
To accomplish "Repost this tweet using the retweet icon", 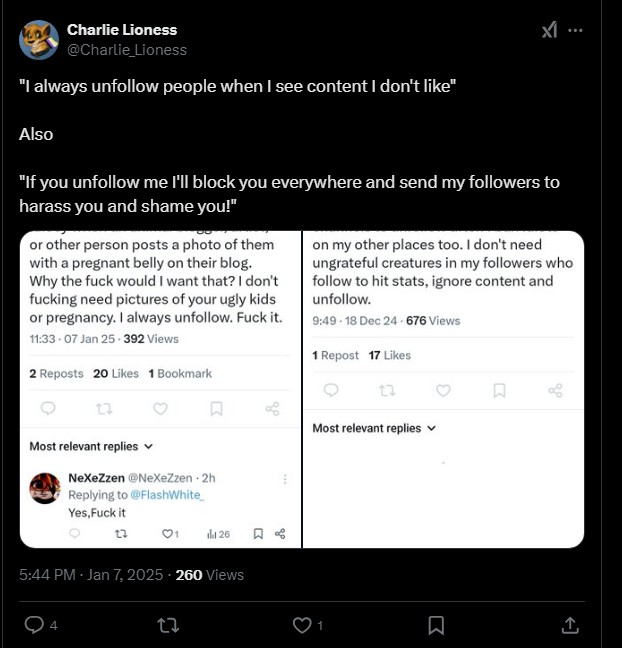I will (169, 625).
